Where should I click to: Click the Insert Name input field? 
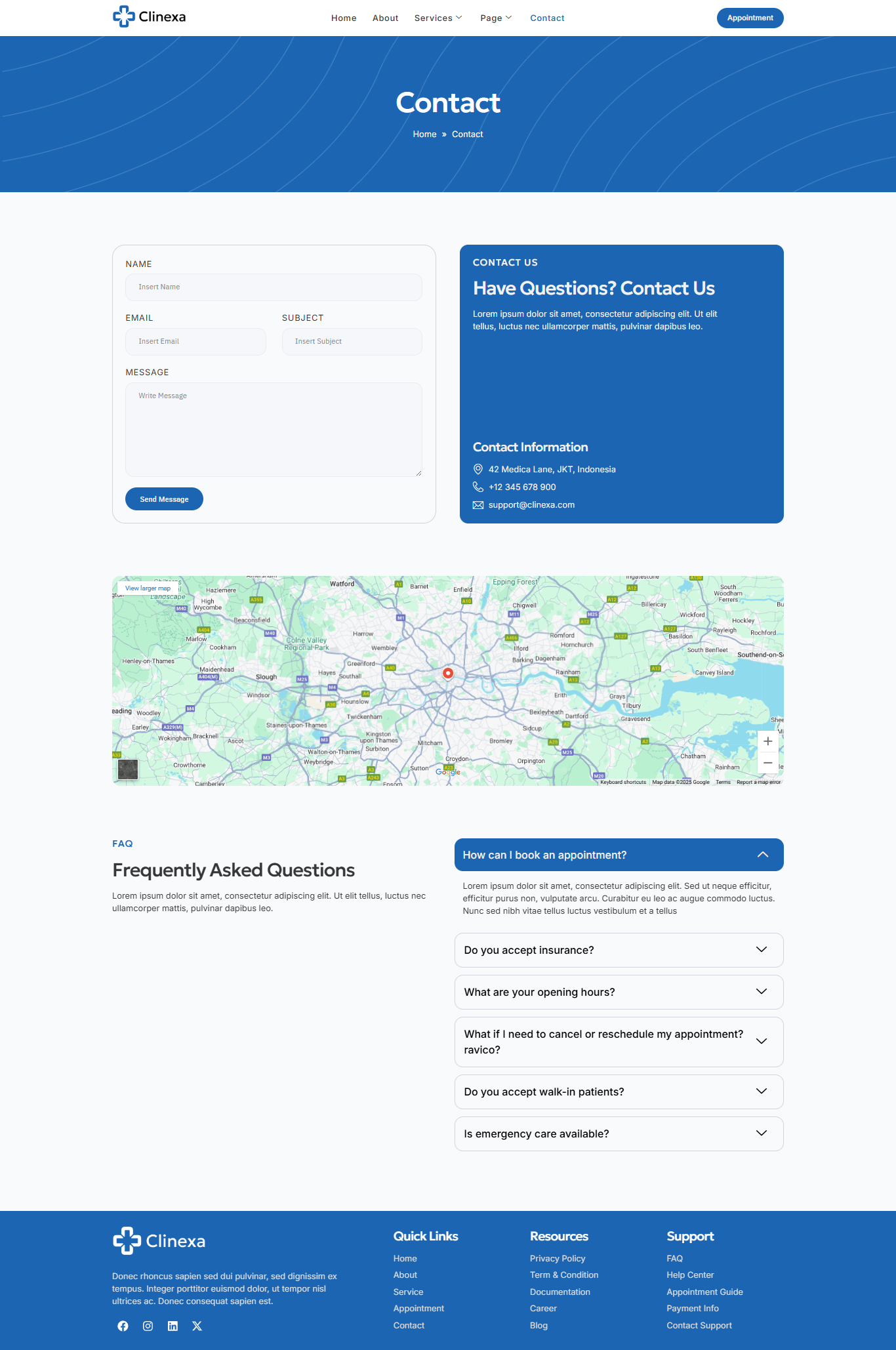(x=274, y=287)
